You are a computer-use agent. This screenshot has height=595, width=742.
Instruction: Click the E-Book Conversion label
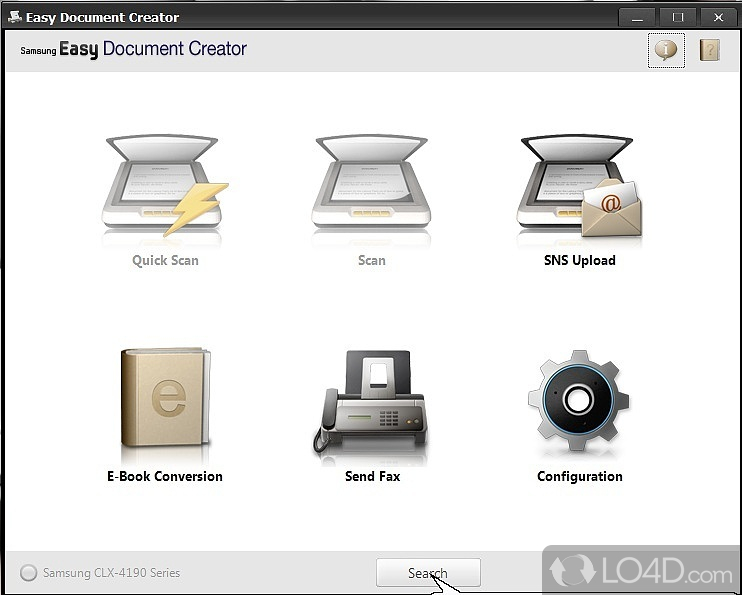(x=165, y=476)
